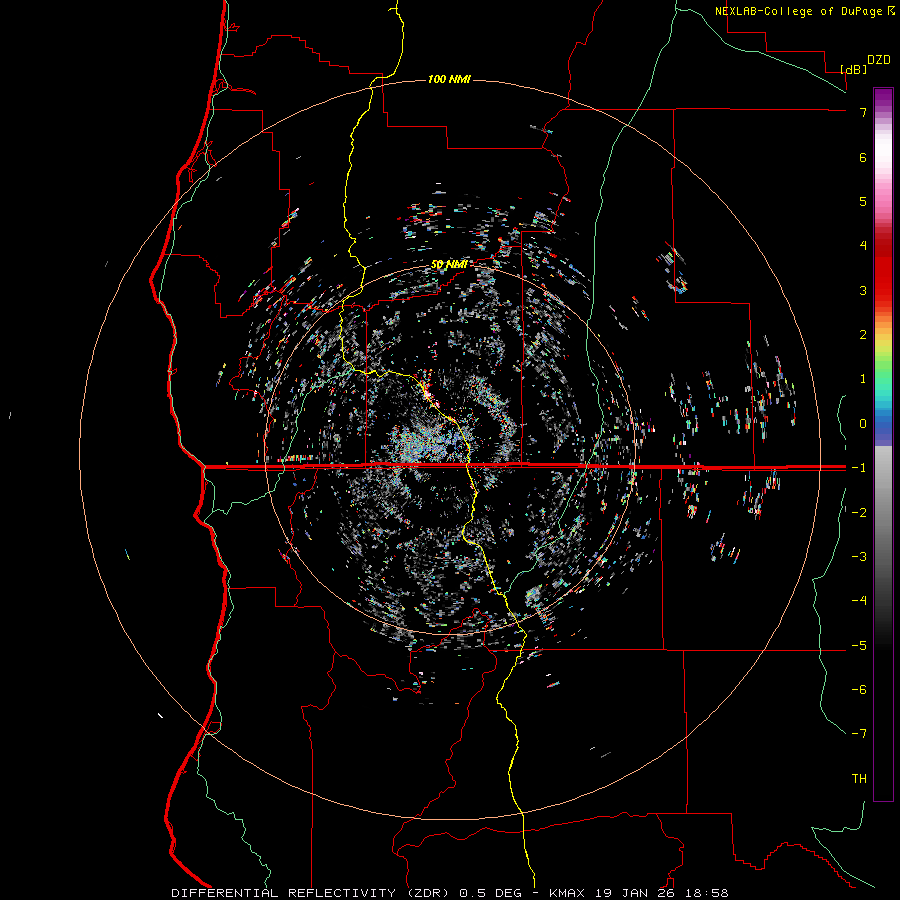Viewport: 900px width, 900px height.
Task: Click the -6 dB tick label on colorbar
Action: tap(859, 689)
